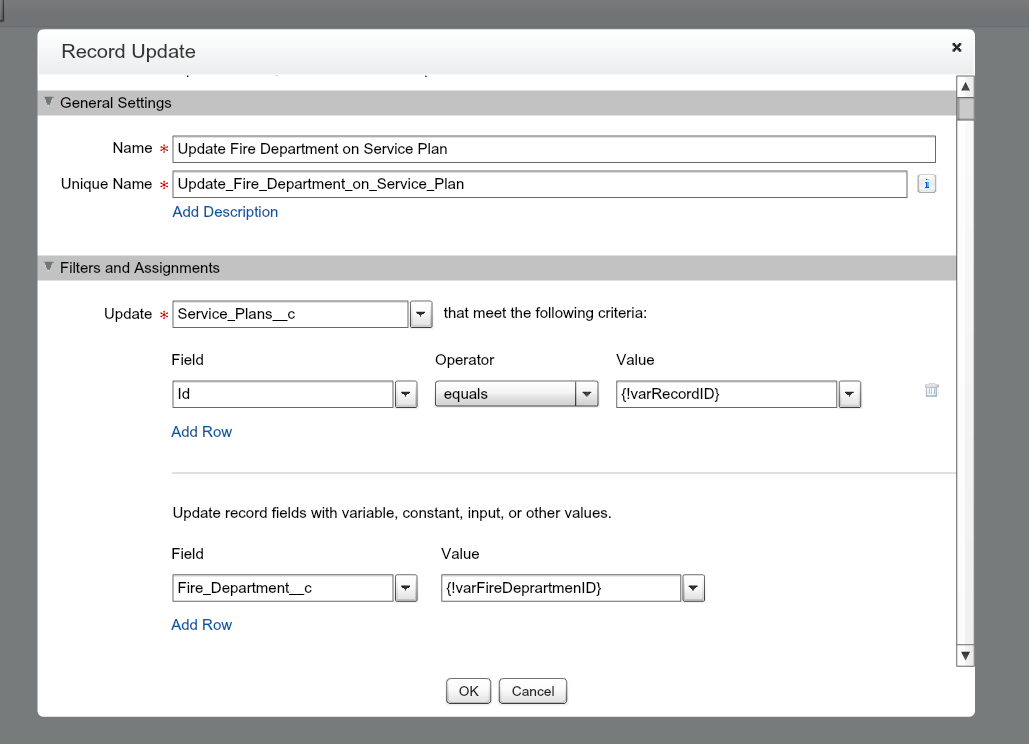Close the Record Update dialog
This screenshot has width=1029, height=744.
point(956,47)
